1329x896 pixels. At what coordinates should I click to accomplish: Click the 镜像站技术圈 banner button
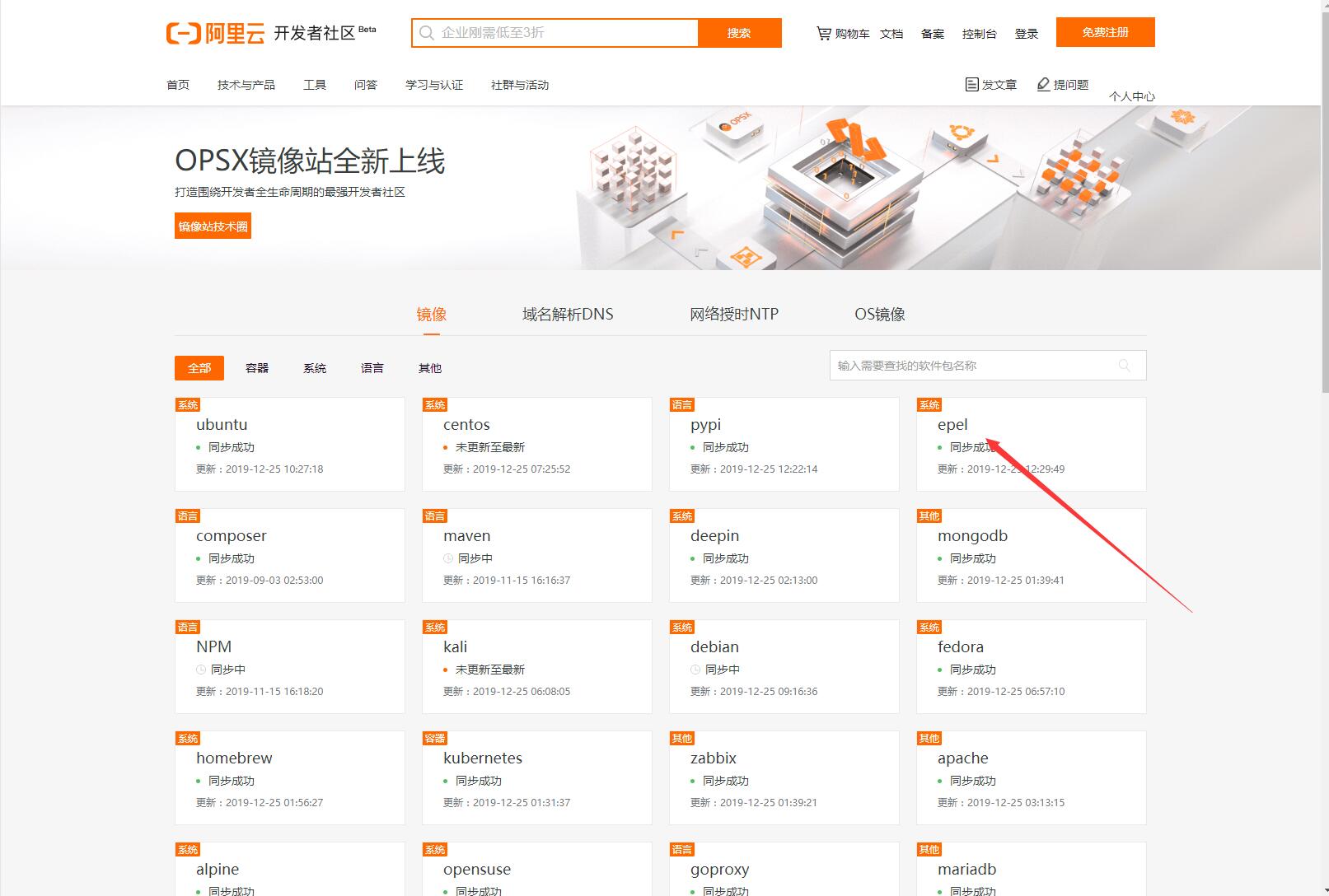tap(213, 226)
